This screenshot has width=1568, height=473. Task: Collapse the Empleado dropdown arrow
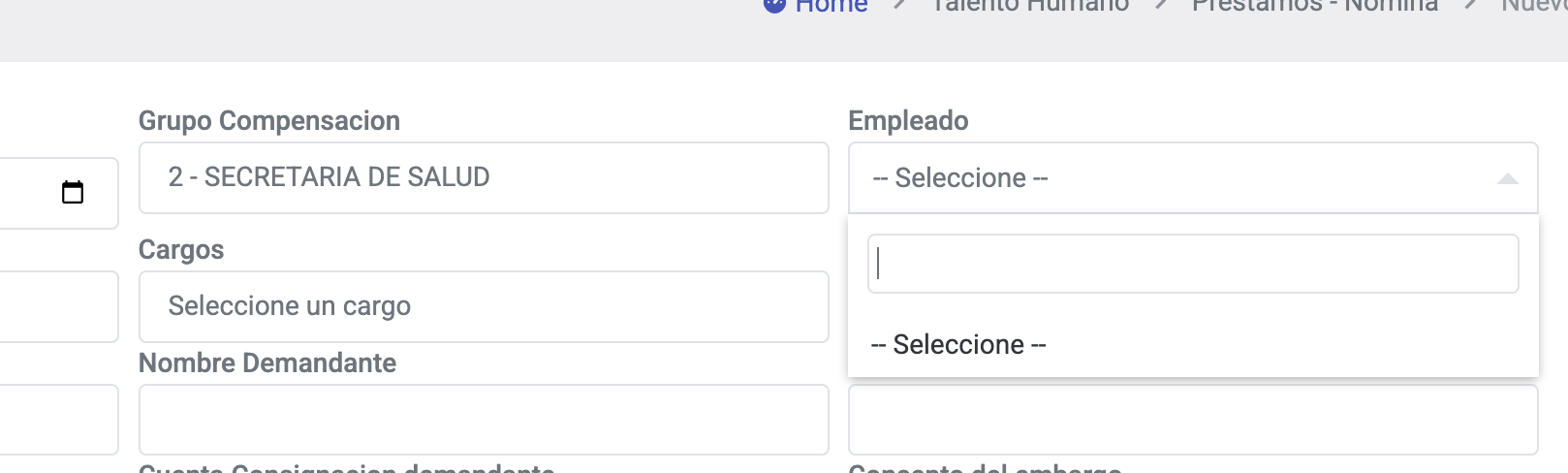click(1507, 178)
